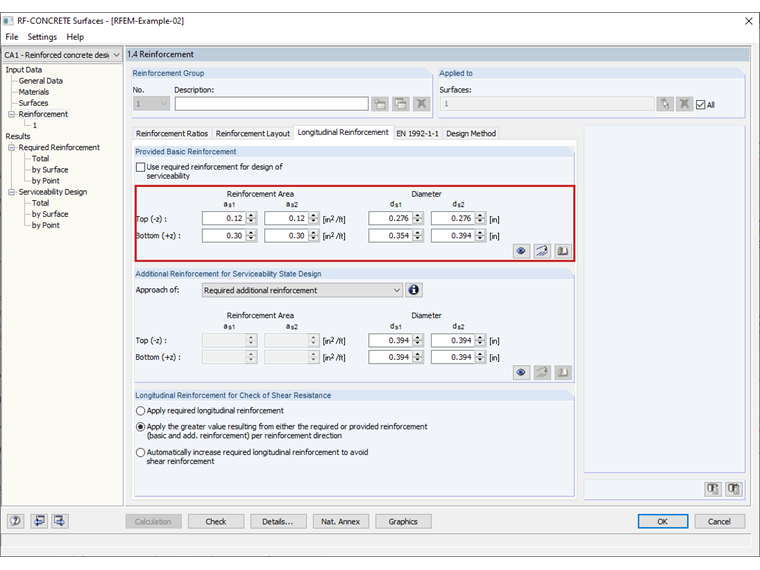
Task: Click the Description input field
Action: [271, 104]
